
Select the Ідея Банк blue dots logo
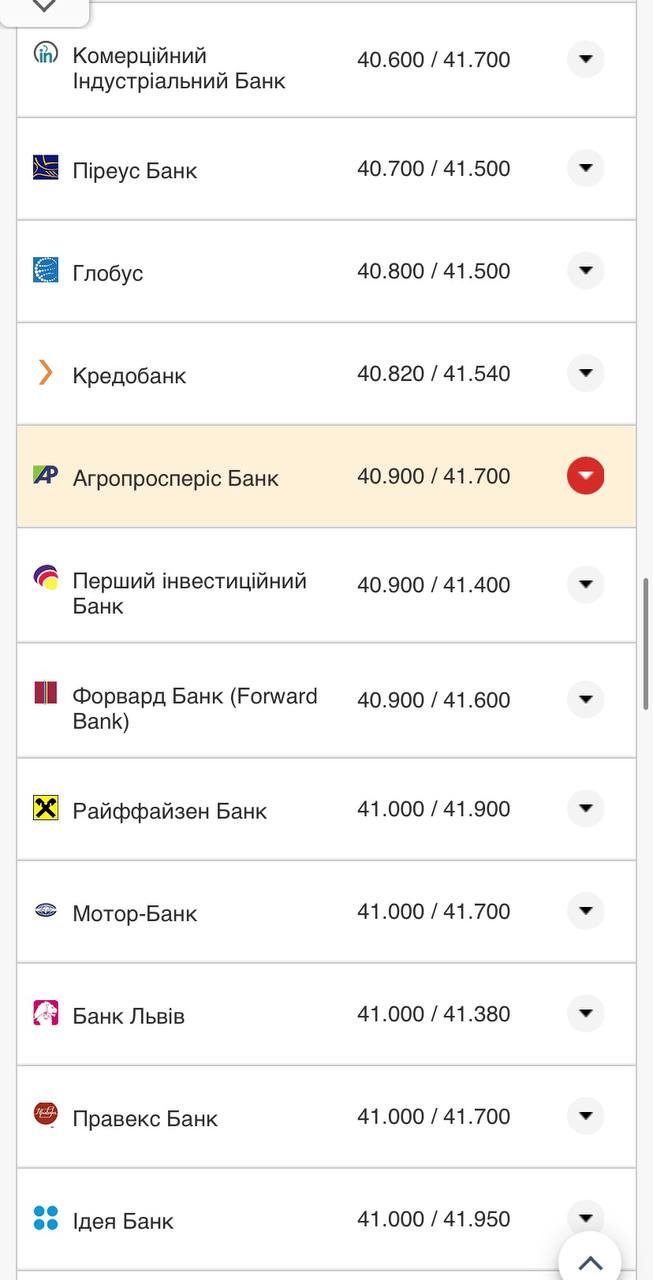click(x=43, y=1218)
